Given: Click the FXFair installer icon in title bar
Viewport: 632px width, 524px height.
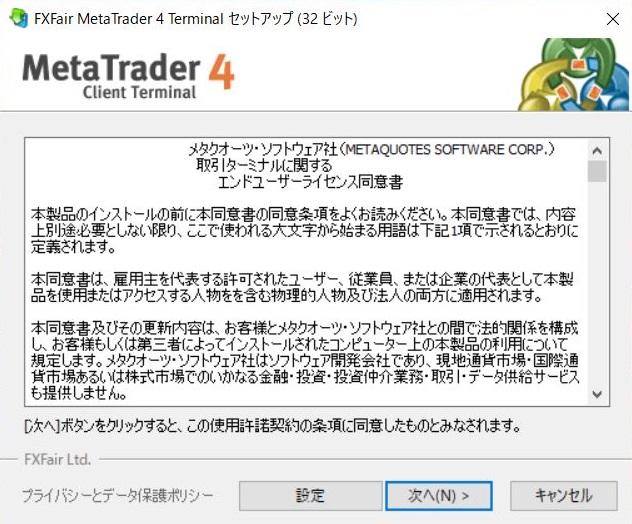Looking at the screenshot, I should pyautogui.click(x=18, y=18).
